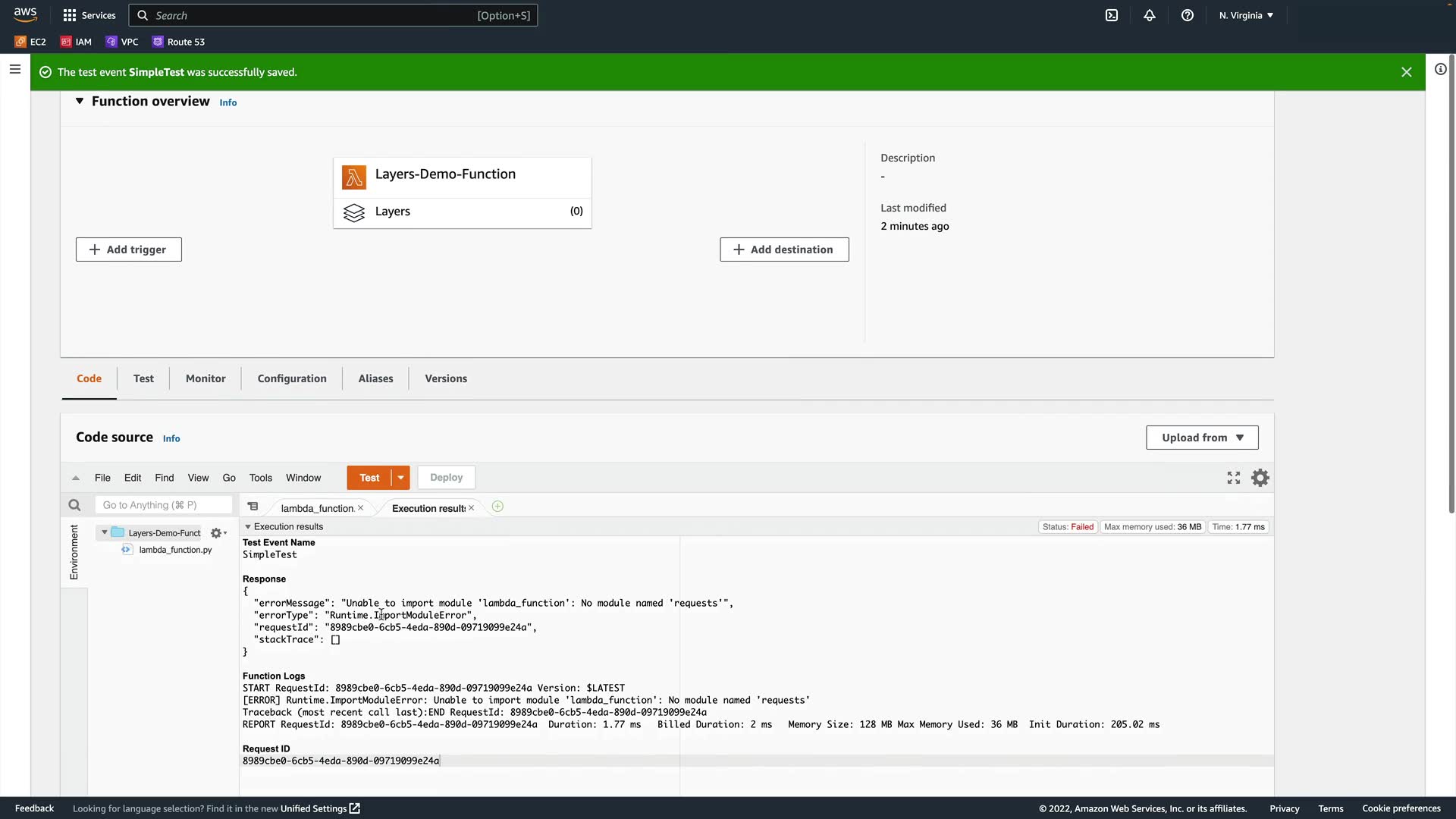Click the Add trigger button
Screen dimensions: 1456x819
pyautogui.click(x=128, y=249)
